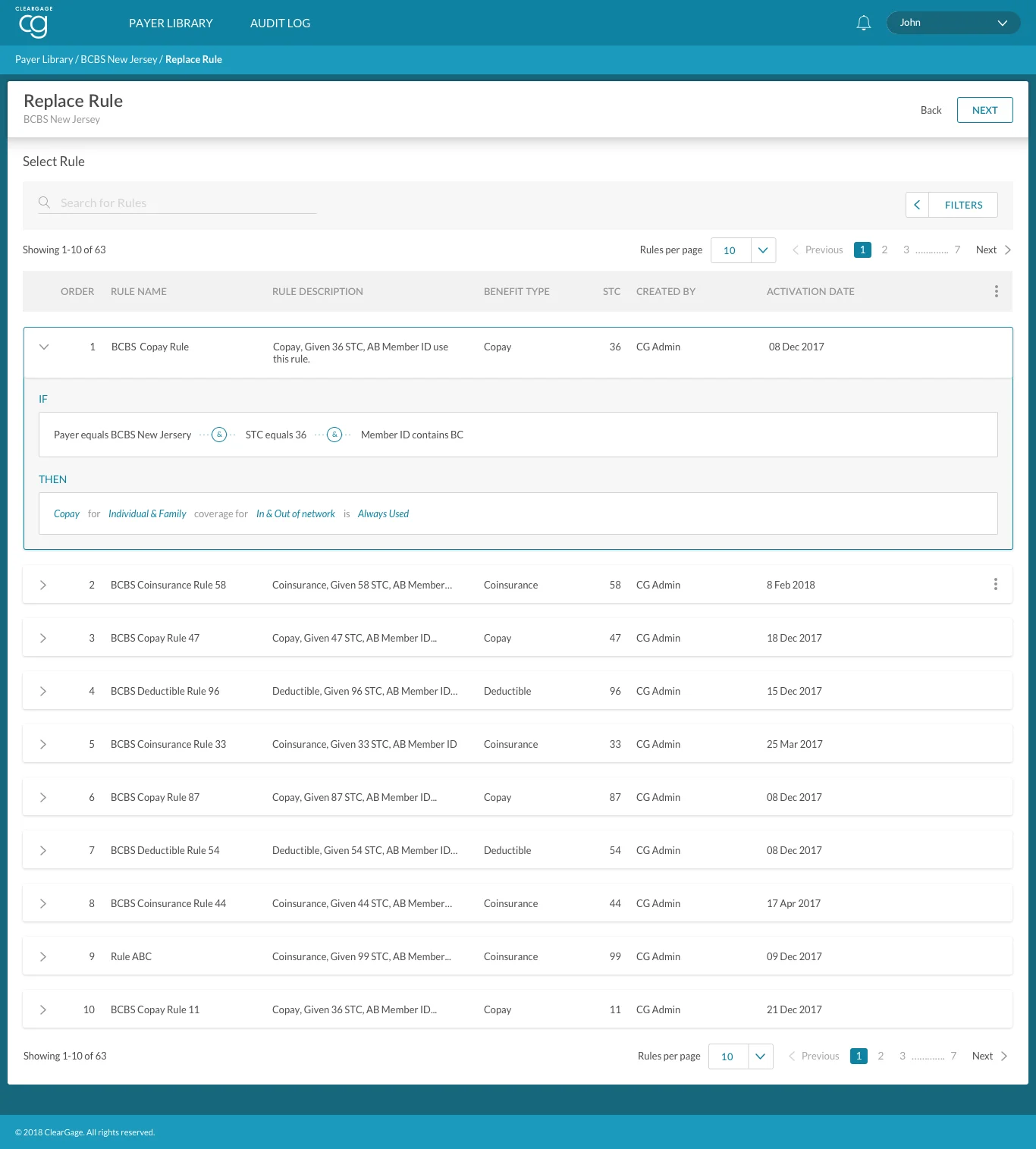Click the search magnifier icon
Screen dimensions: 1036x1149
(x=44, y=202)
